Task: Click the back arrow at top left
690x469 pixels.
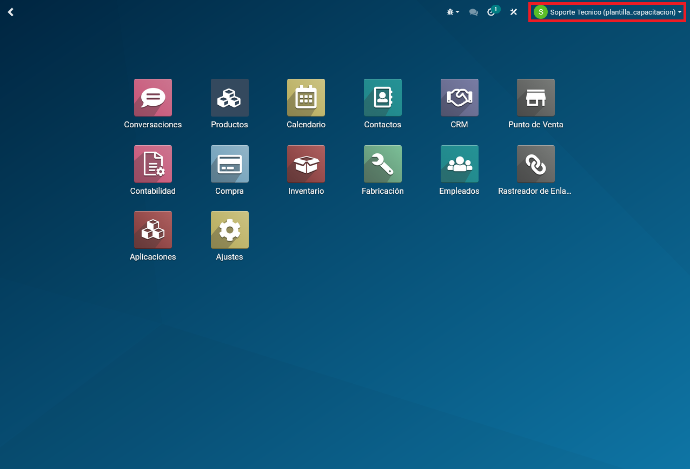Action: pyautogui.click(x=11, y=12)
